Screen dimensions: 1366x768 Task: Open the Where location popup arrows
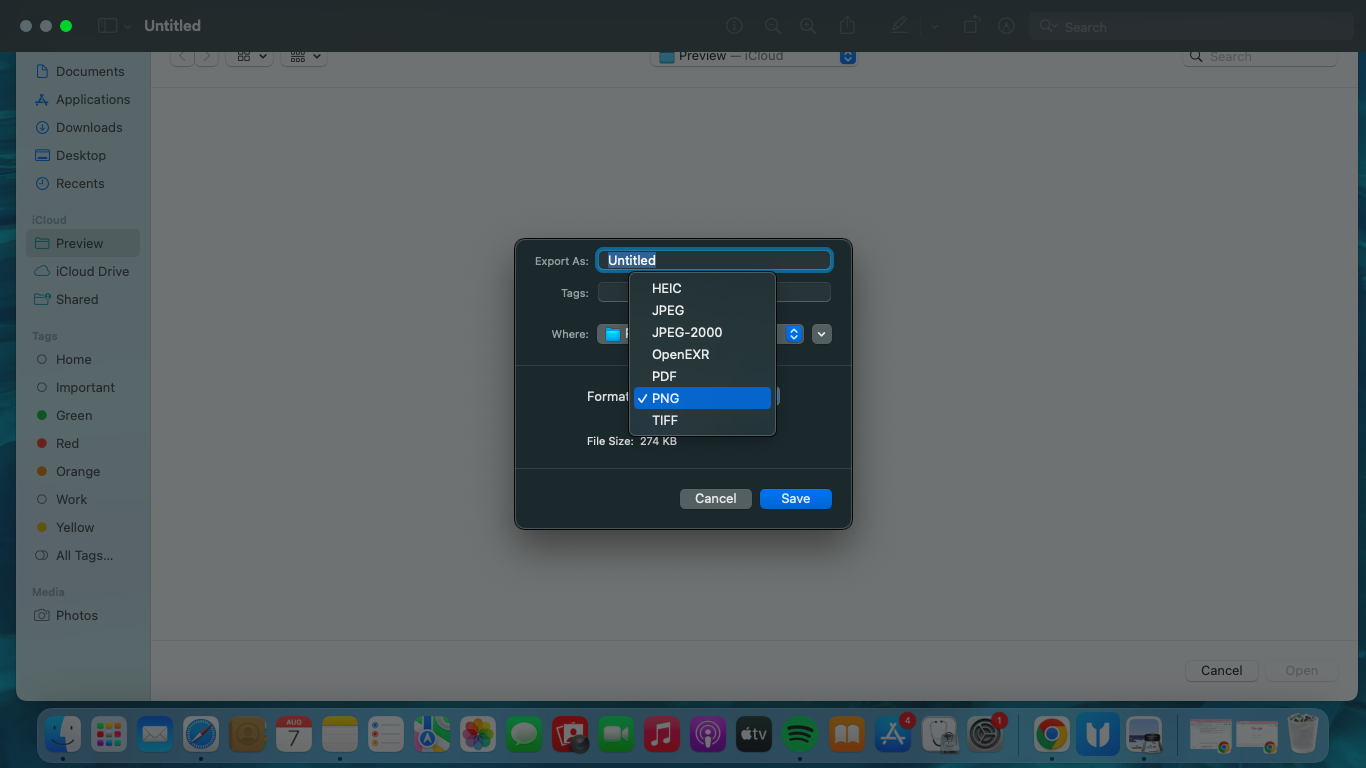(794, 334)
